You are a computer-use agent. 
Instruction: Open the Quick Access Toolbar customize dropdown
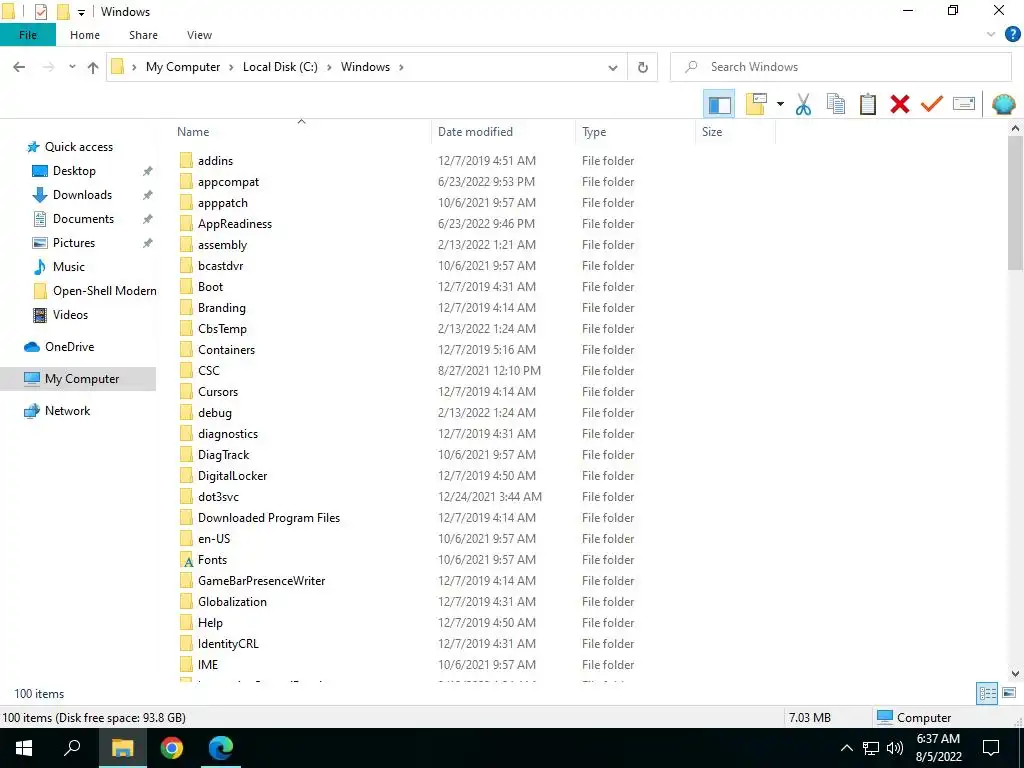[x=81, y=12]
